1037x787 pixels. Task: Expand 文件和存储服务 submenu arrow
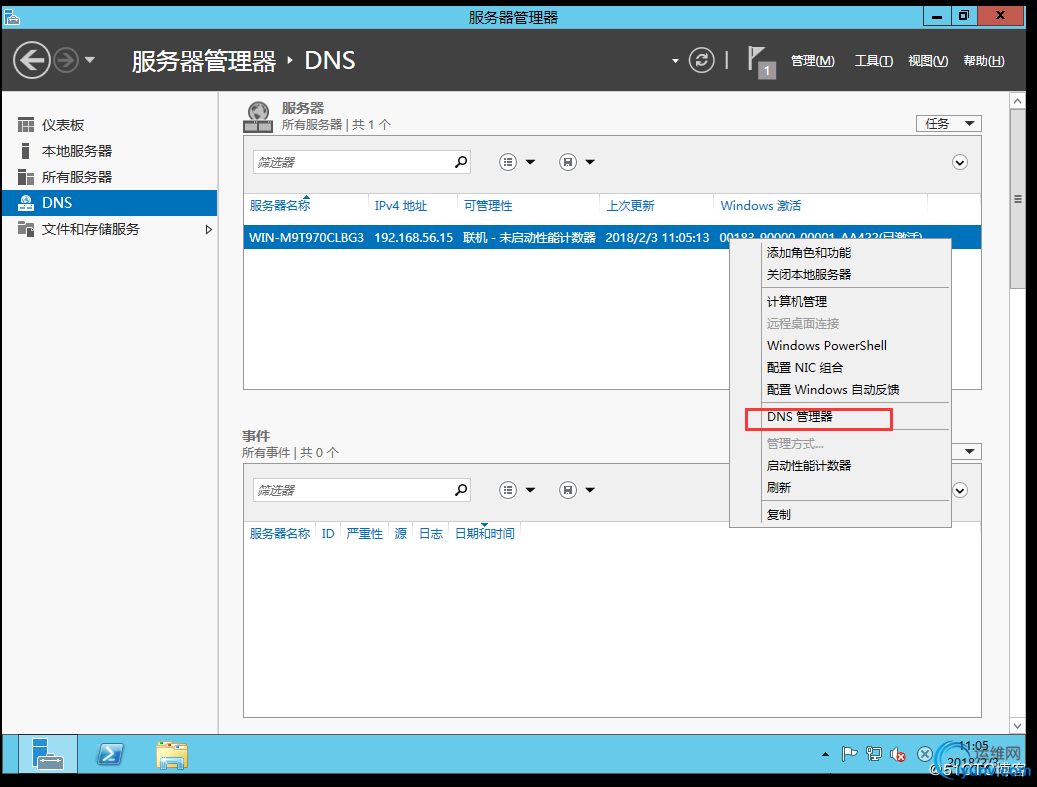point(209,229)
